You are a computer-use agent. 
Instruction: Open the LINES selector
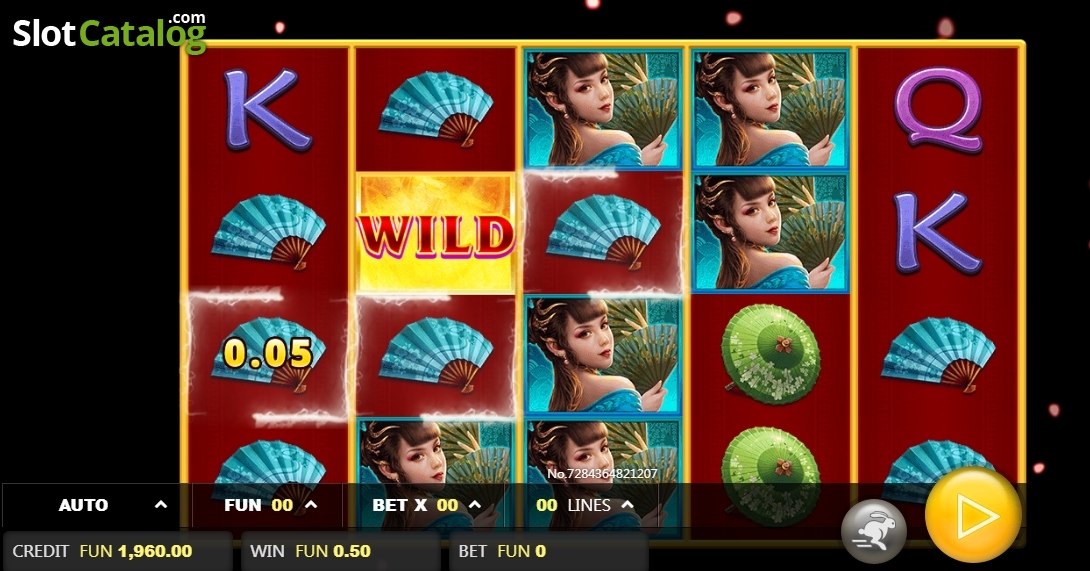point(585,506)
